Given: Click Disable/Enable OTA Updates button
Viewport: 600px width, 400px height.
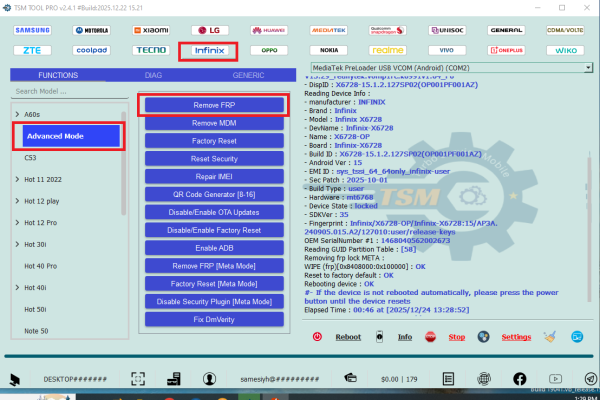Looking at the screenshot, I should pos(214,212).
